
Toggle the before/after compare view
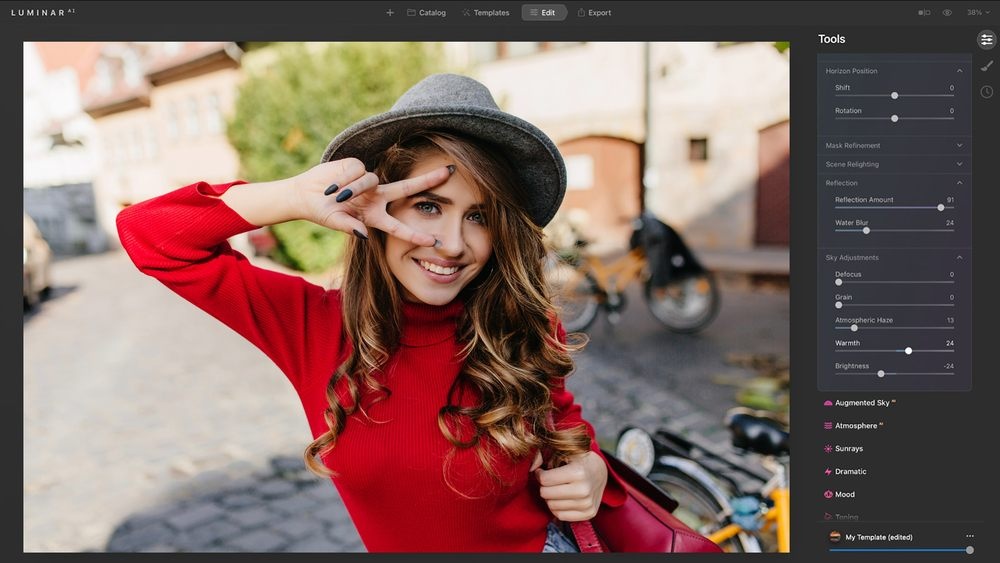[923, 13]
